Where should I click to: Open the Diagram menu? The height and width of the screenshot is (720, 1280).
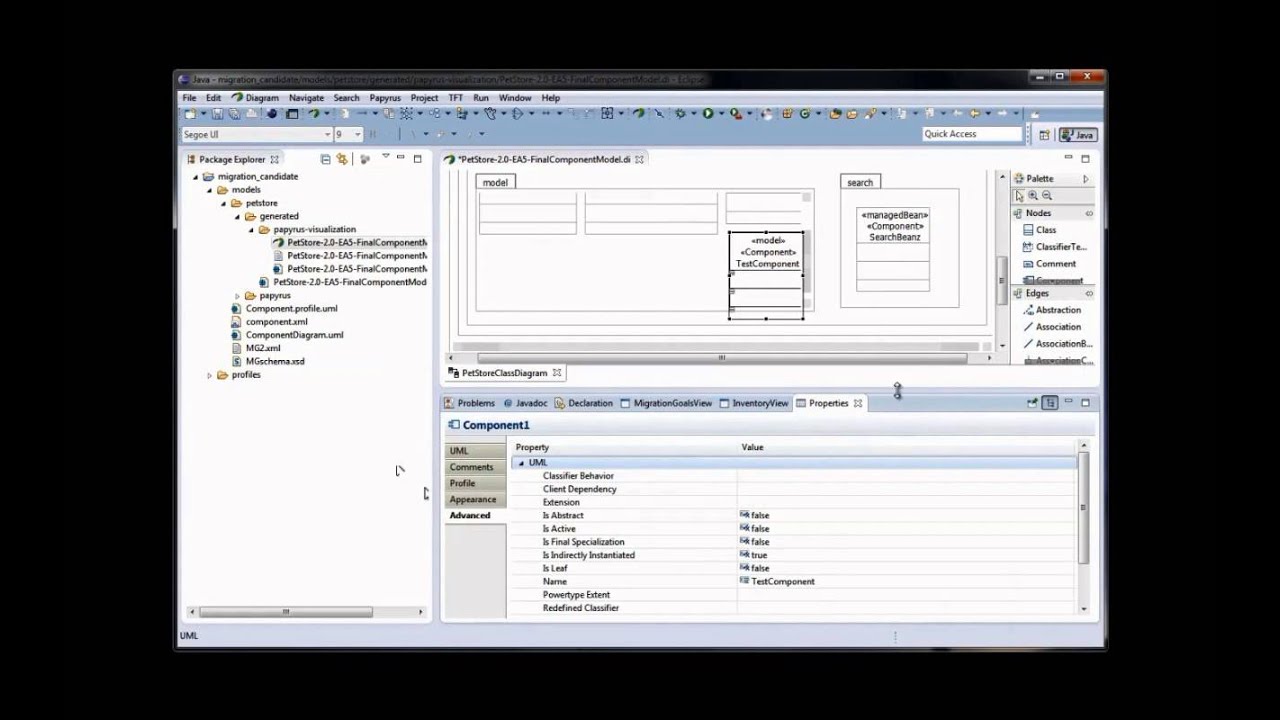pyautogui.click(x=255, y=98)
